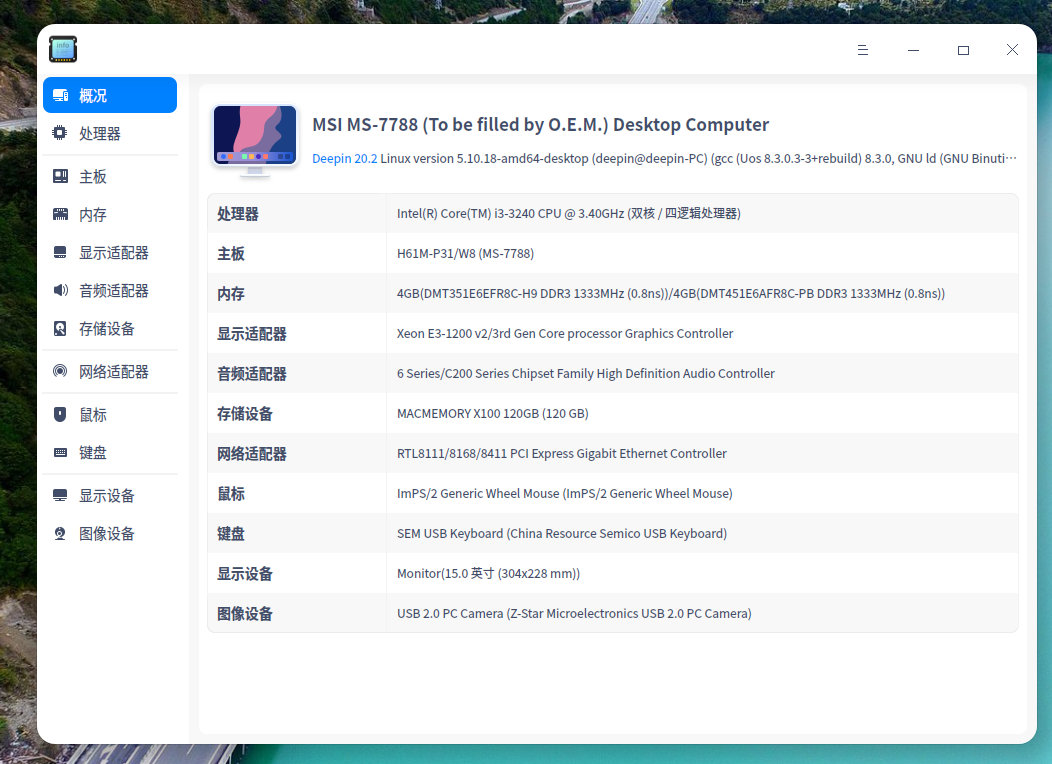The image size is (1052, 764).
Task: Click the Xeon E3-1200 v2 Graphics Controller value
Action: coord(564,333)
